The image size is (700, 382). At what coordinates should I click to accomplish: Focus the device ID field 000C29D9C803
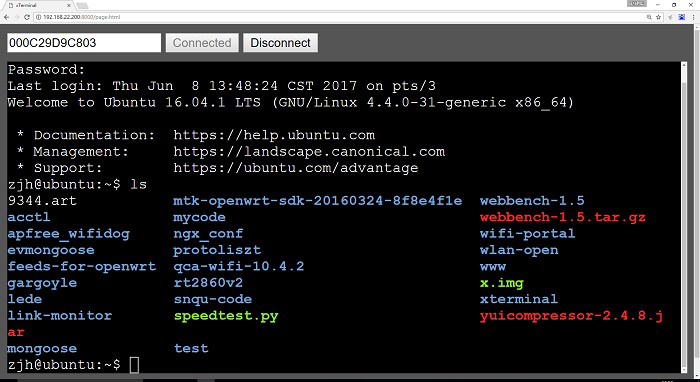[x=84, y=43]
